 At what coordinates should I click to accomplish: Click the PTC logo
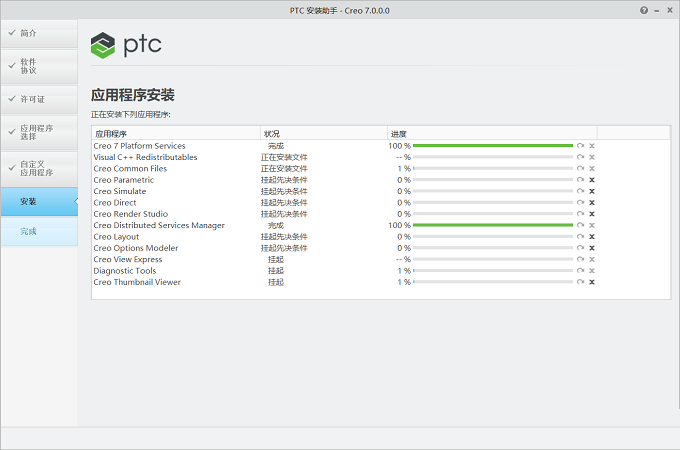tap(126, 45)
